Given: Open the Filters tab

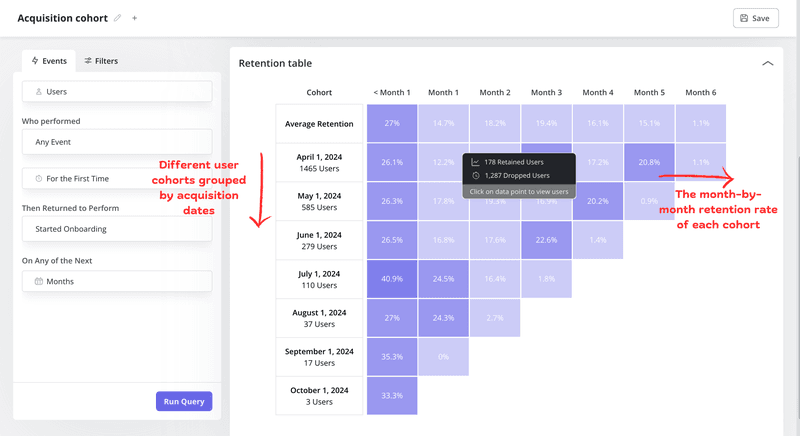Looking at the screenshot, I should pyautogui.click(x=101, y=61).
